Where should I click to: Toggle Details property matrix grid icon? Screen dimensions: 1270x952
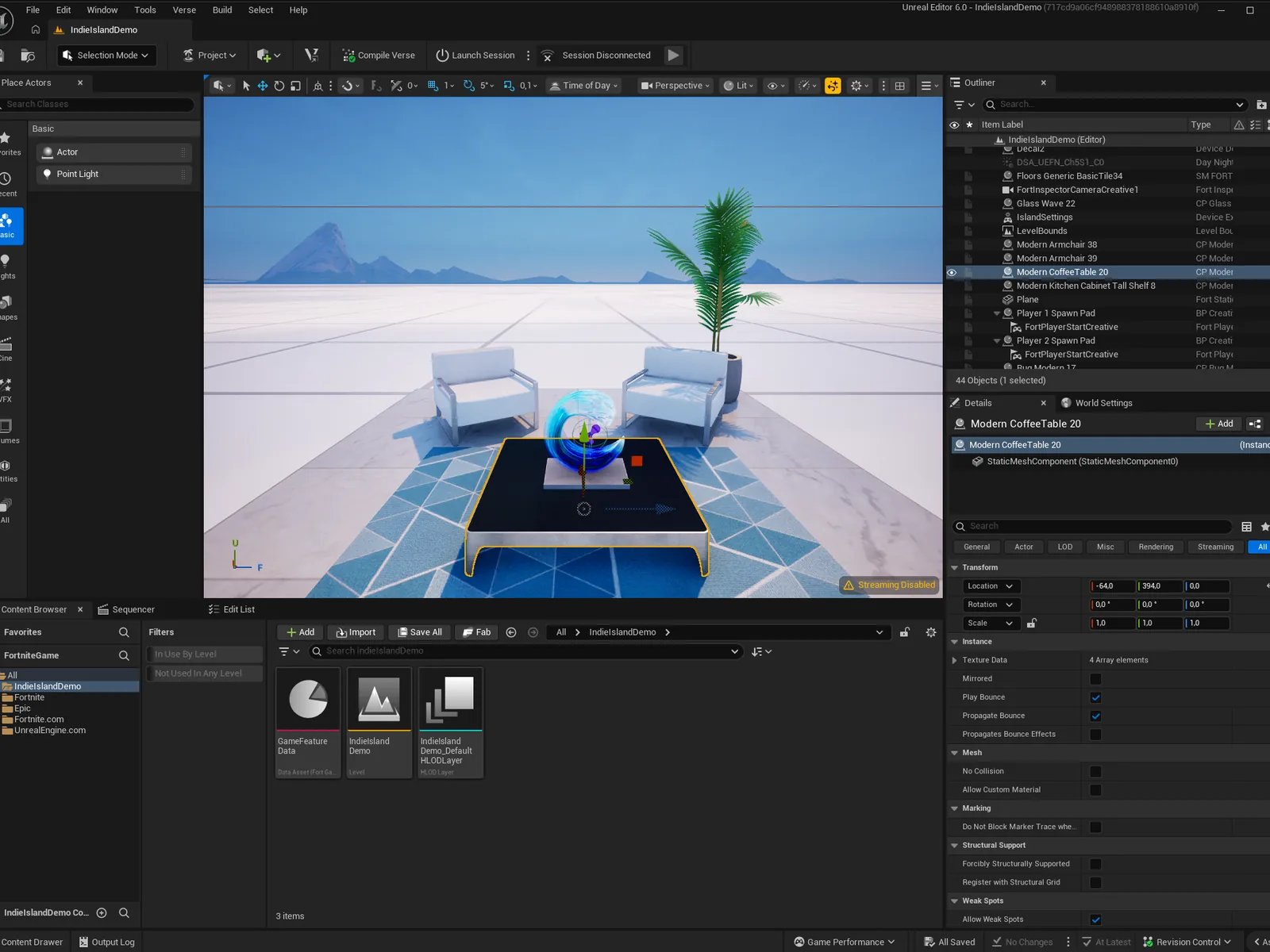coord(1247,527)
